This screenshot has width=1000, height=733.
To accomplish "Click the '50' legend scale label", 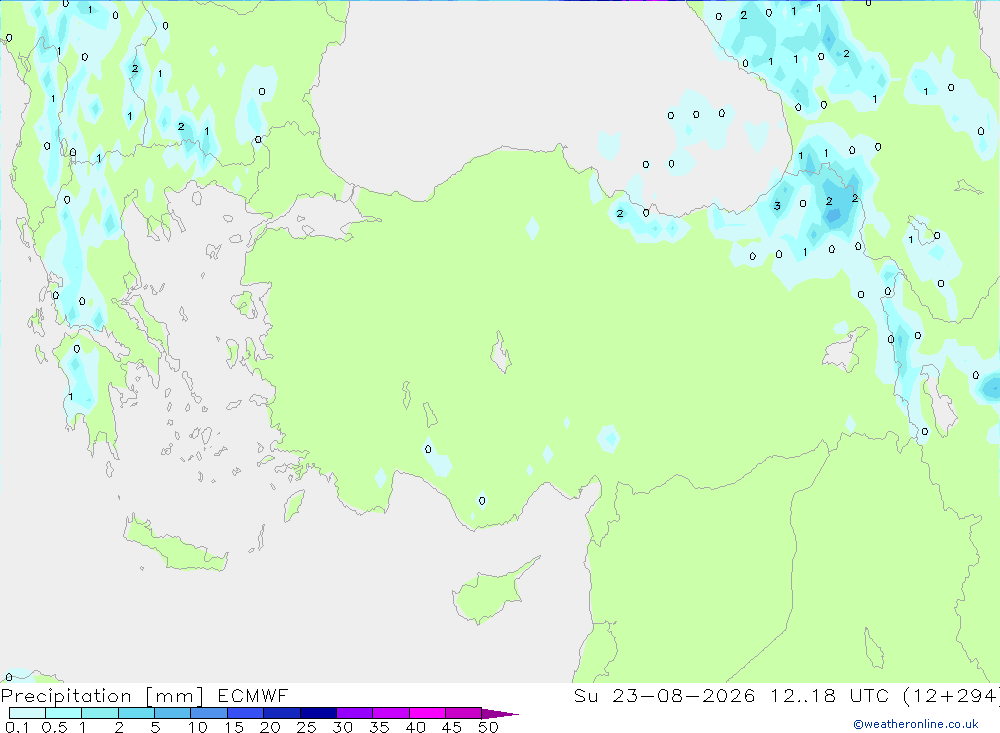I will click(x=488, y=727).
